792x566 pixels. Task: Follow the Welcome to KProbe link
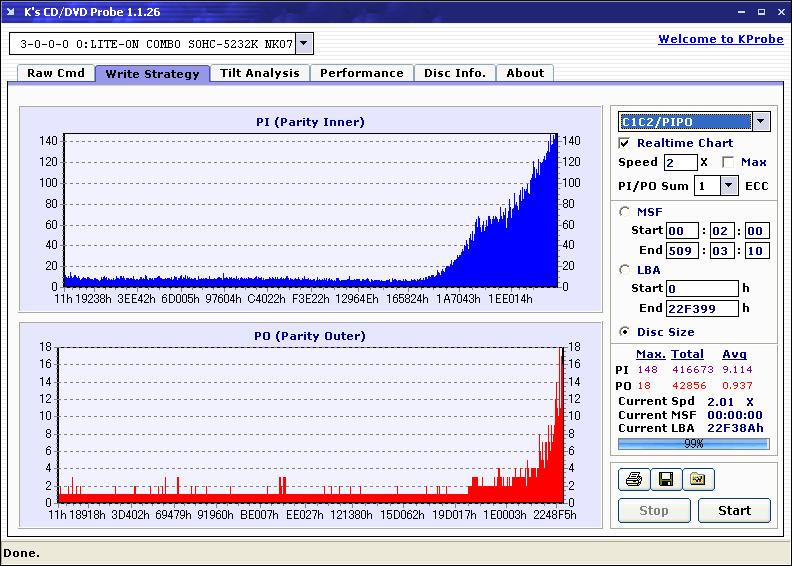[721, 39]
